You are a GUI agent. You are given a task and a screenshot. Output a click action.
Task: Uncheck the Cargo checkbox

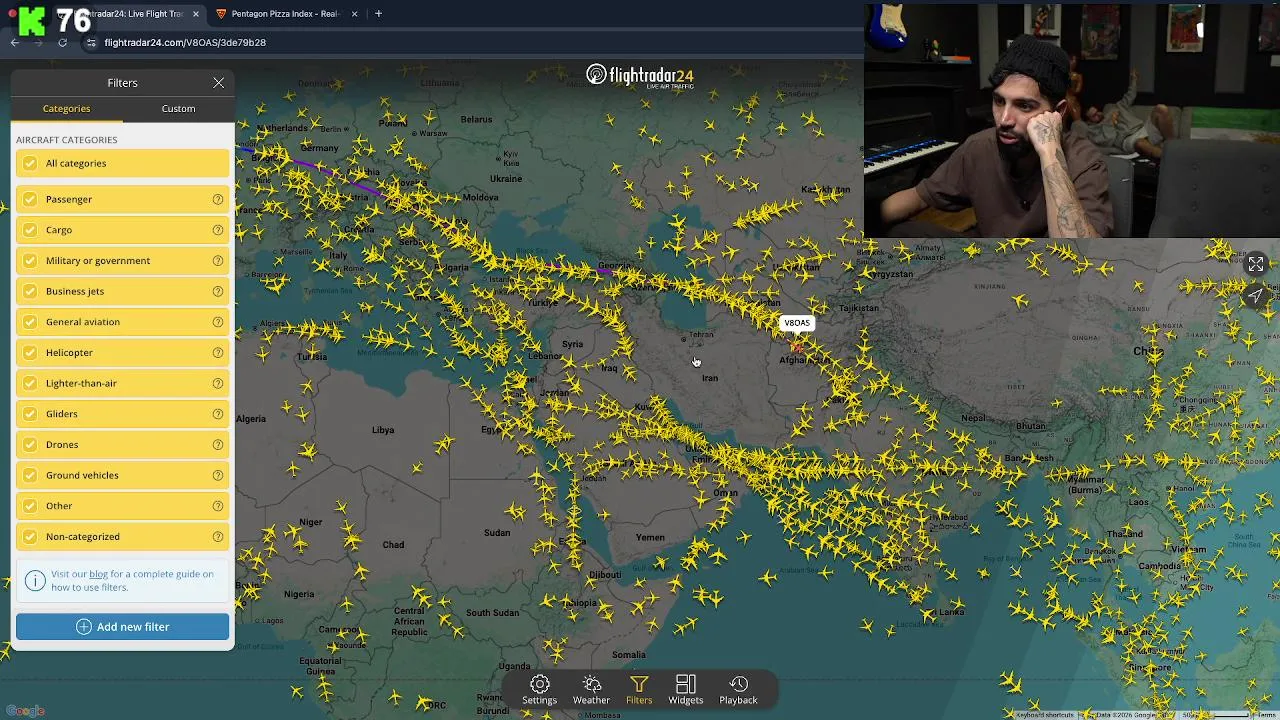30,230
